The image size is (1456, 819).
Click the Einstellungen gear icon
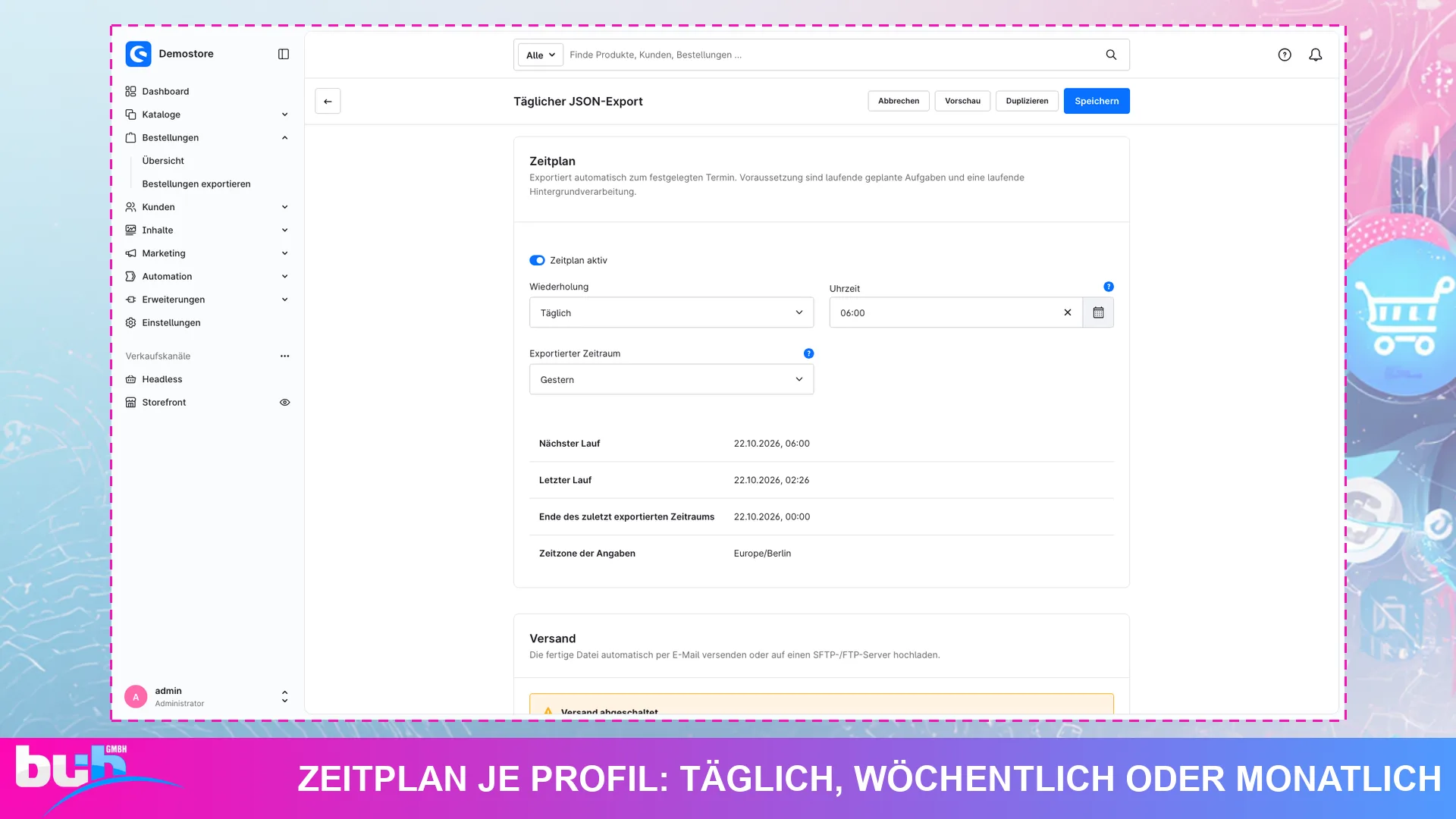(130, 322)
